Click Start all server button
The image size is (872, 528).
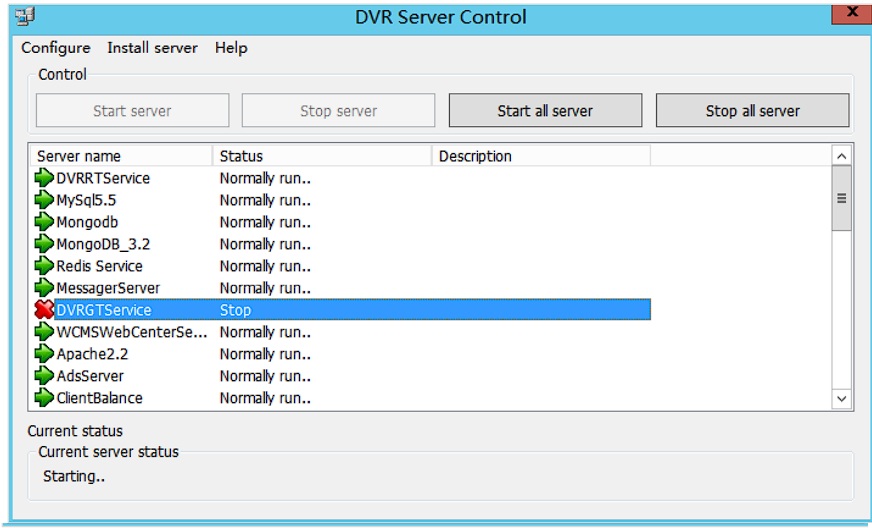pyautogui.click(x=545, y=111)
